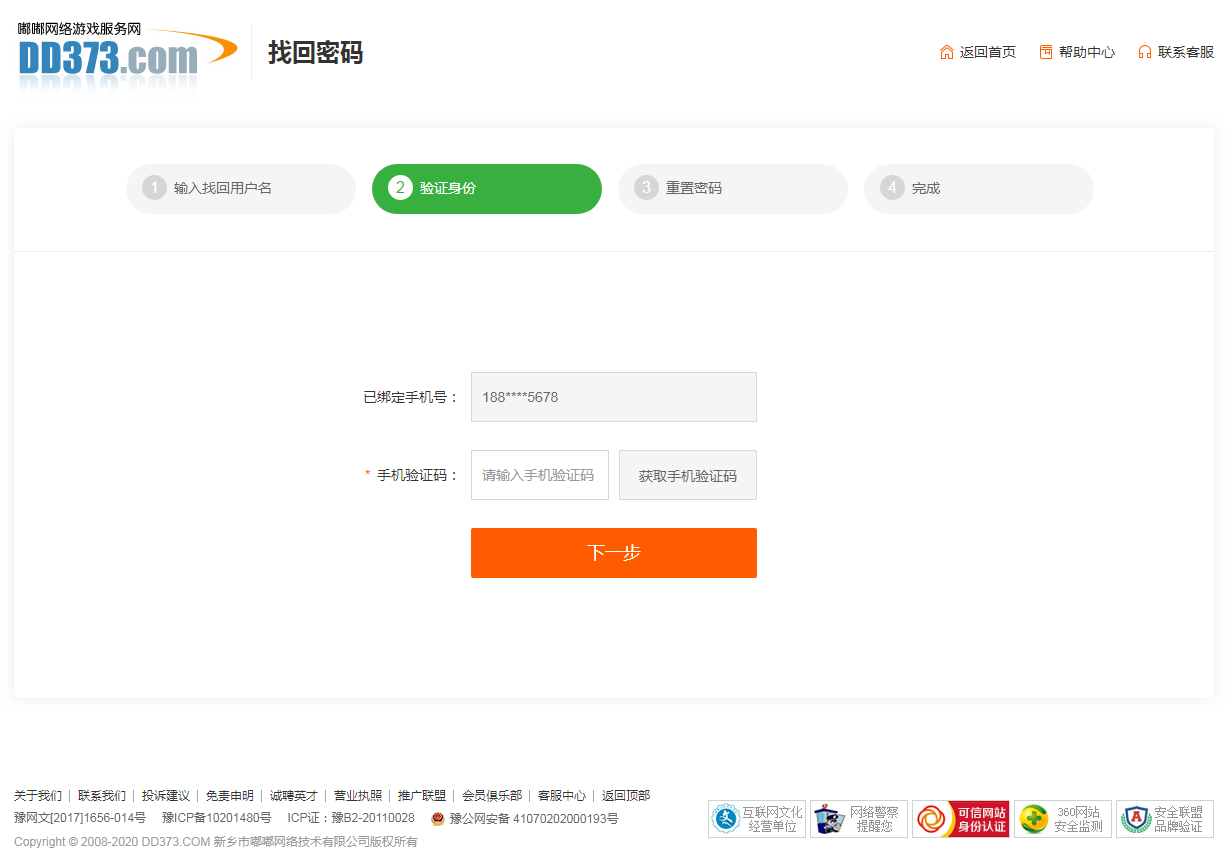Open 客服中心 footer link
This screenshot has height=864, width=1226.
point(562,796)
